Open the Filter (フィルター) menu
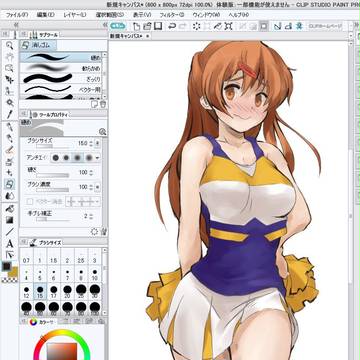360x360 pixels. click(x=171, y=15)
